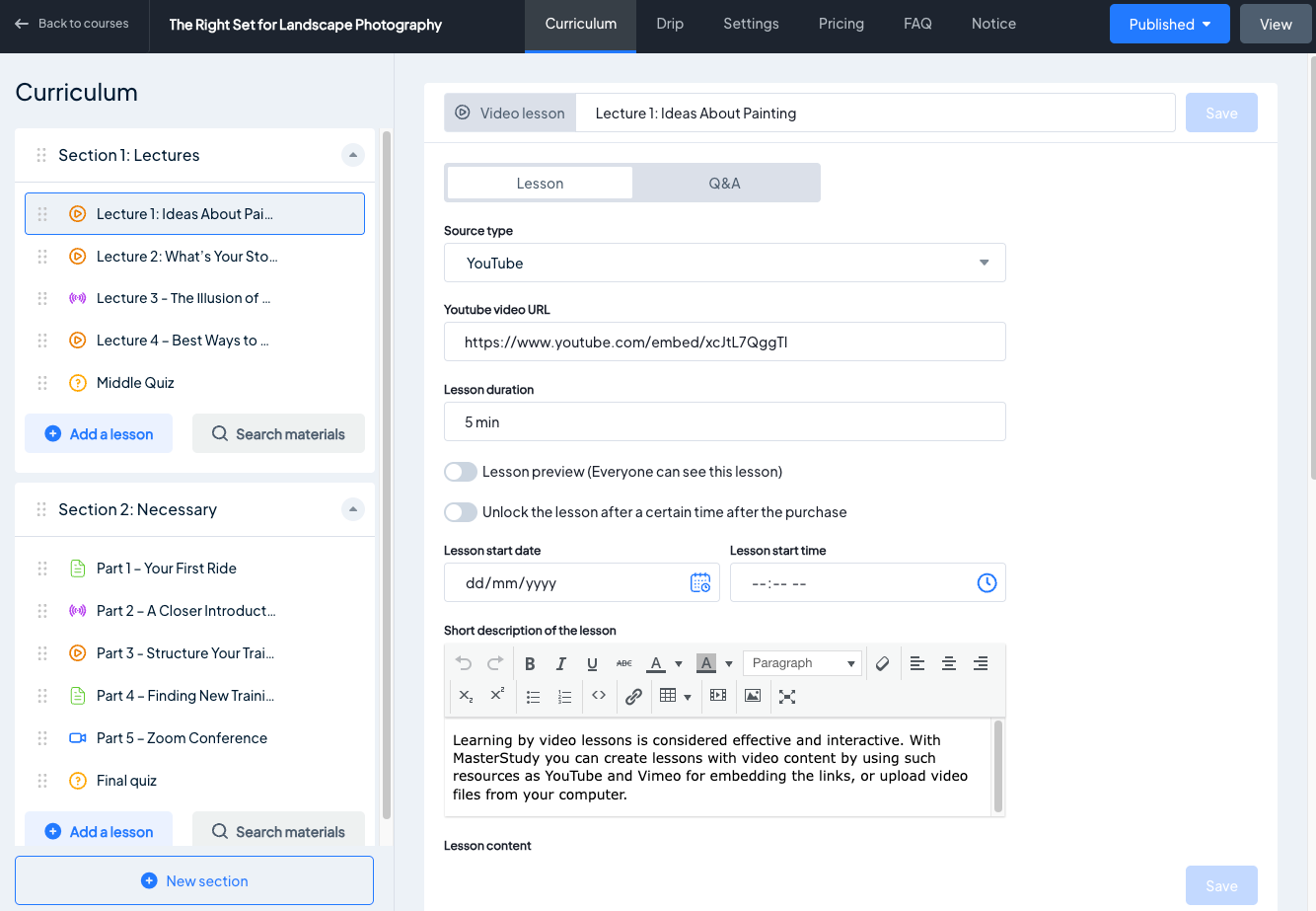Align text left
This screenshot has height=911, width=1316.
(x=917, y=663)
